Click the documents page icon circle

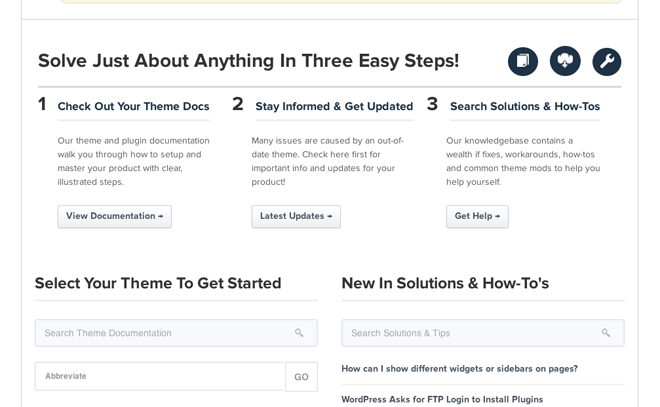click(x=523, y=61)
